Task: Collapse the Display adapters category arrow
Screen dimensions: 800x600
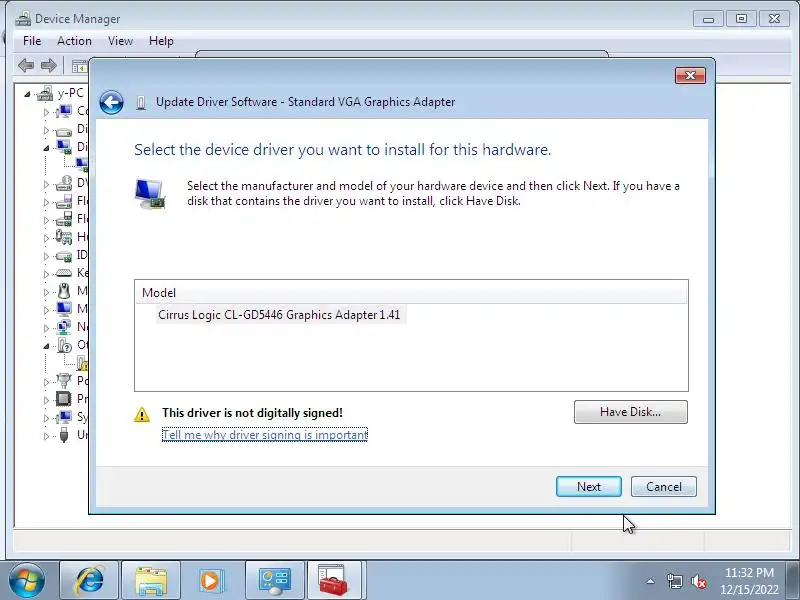Action: [x=46, y=148]
